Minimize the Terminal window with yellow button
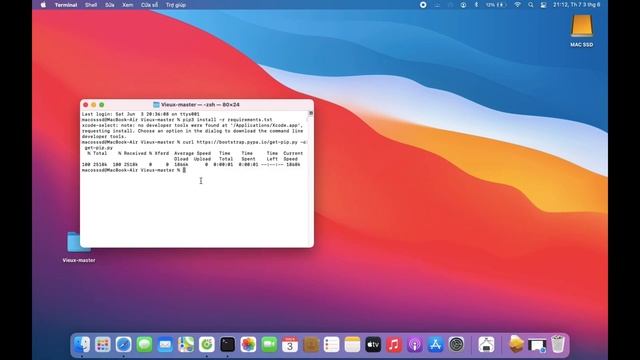Viewport: 640px width, 360px height. point(93,105)
